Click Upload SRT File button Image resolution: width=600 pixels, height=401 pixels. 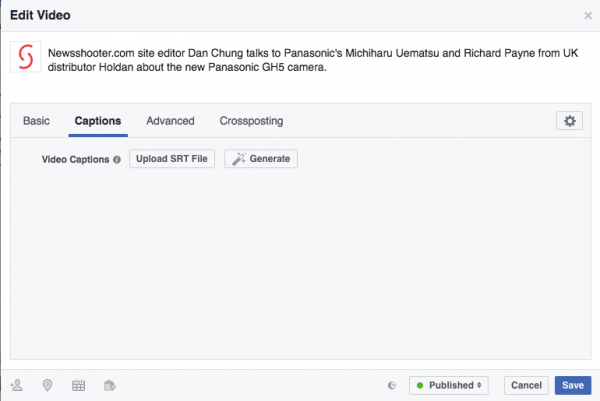[x=172, y=159]
